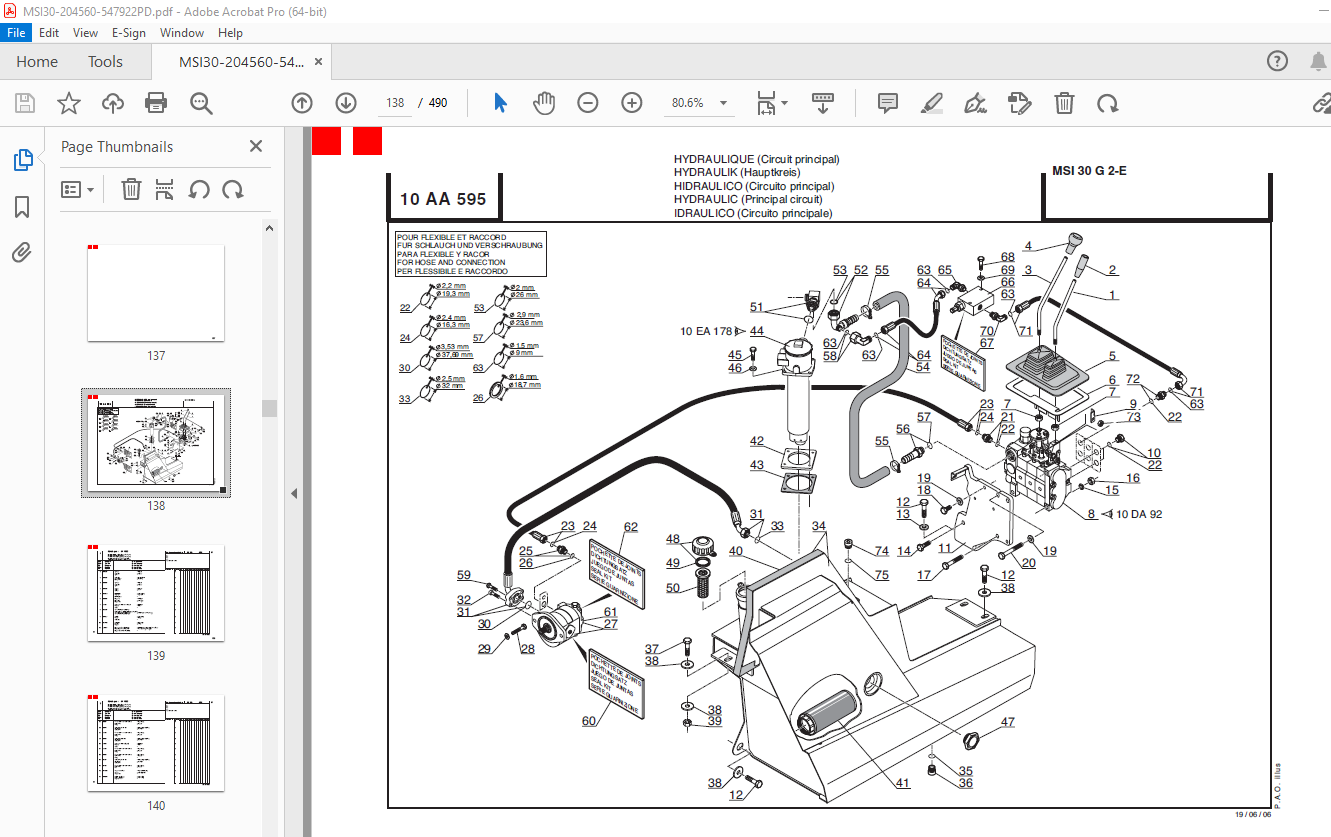Screen dimensions: 1331x837
Task: Open the Window menu
Action: pos(182,33)
